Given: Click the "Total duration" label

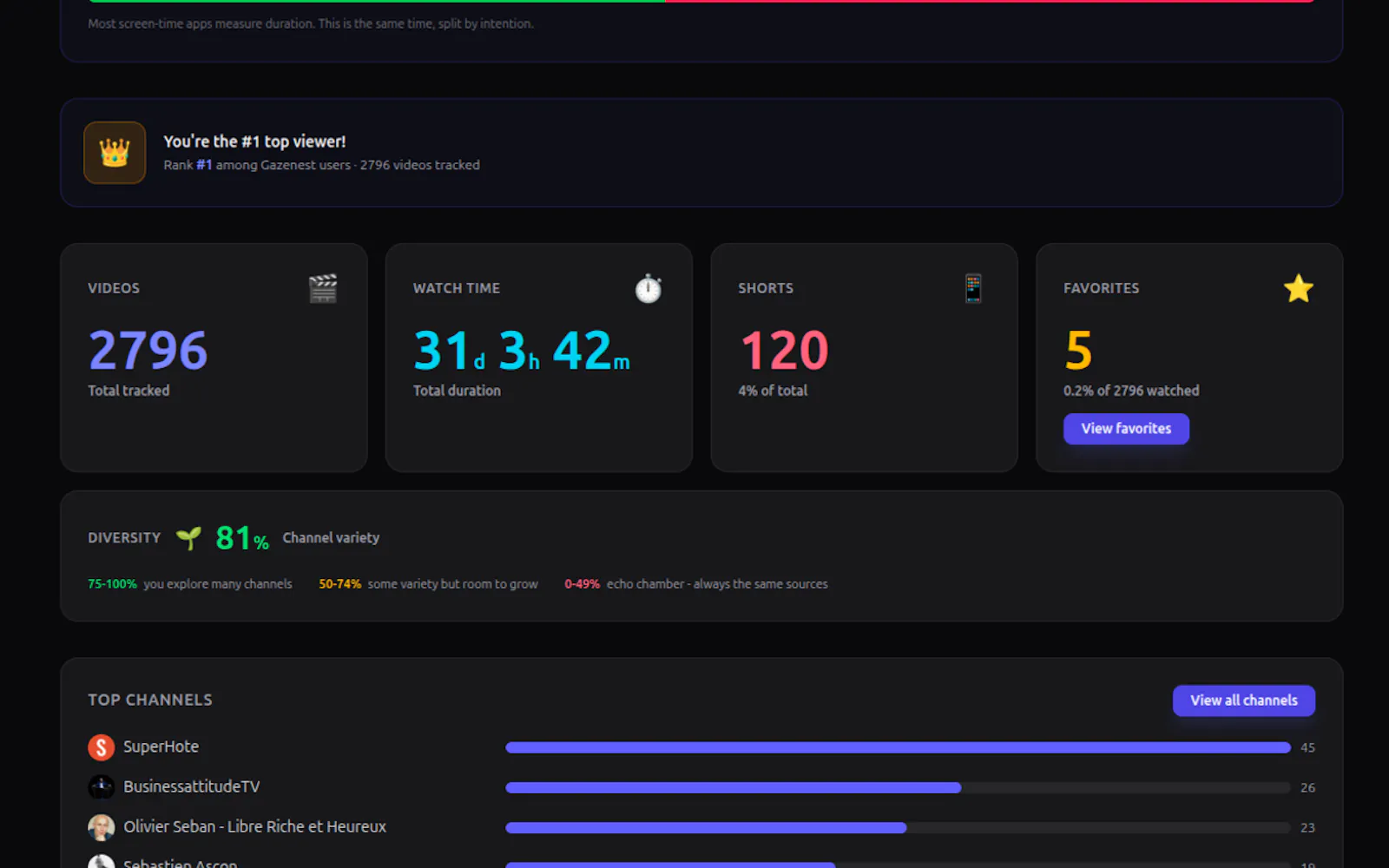Looking at the screenshot, I should click(x=457, y=391).
